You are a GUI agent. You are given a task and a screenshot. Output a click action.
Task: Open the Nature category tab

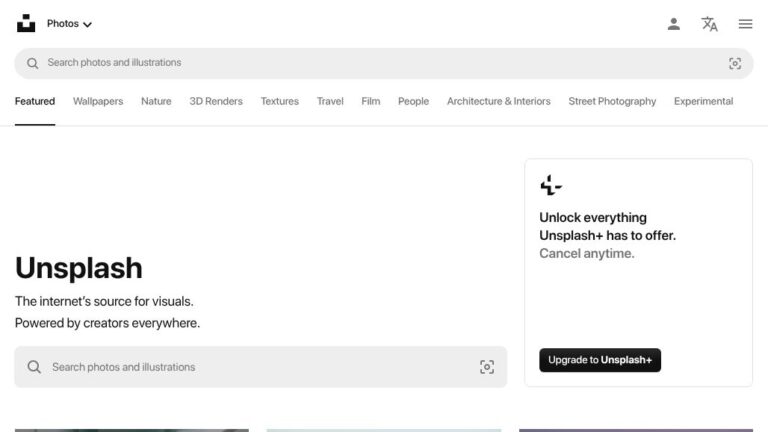coord(156,101)
